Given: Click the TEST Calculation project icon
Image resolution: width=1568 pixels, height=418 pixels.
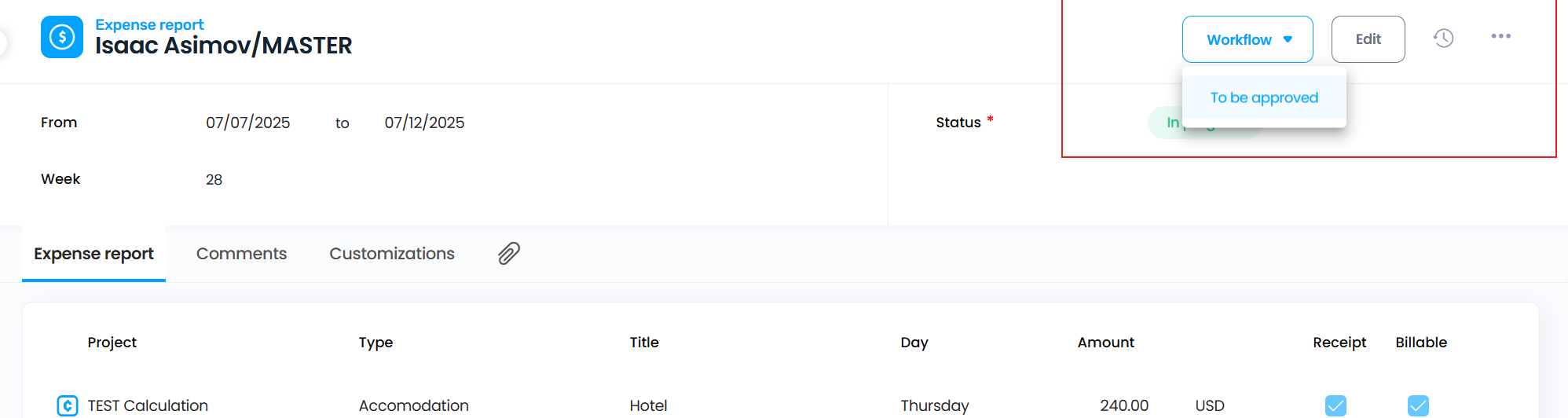Looking at the screenshot, I should [x=68, y=405].
